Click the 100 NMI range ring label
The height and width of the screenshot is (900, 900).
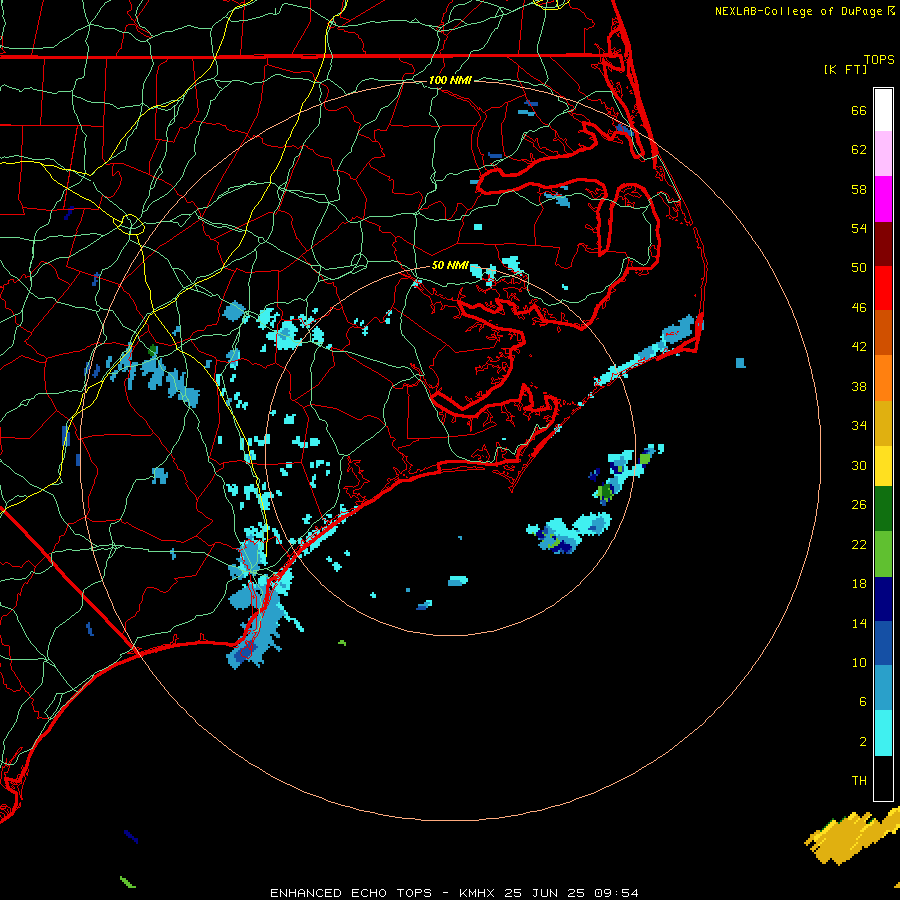pos(450,80)
